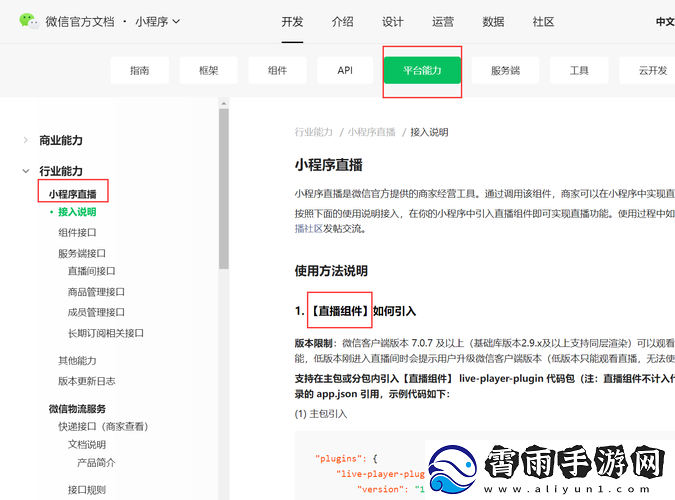Viewport: 675px width, 500px height.
Task: Select the 开发 top navigation tab
Action: point(292,22)
